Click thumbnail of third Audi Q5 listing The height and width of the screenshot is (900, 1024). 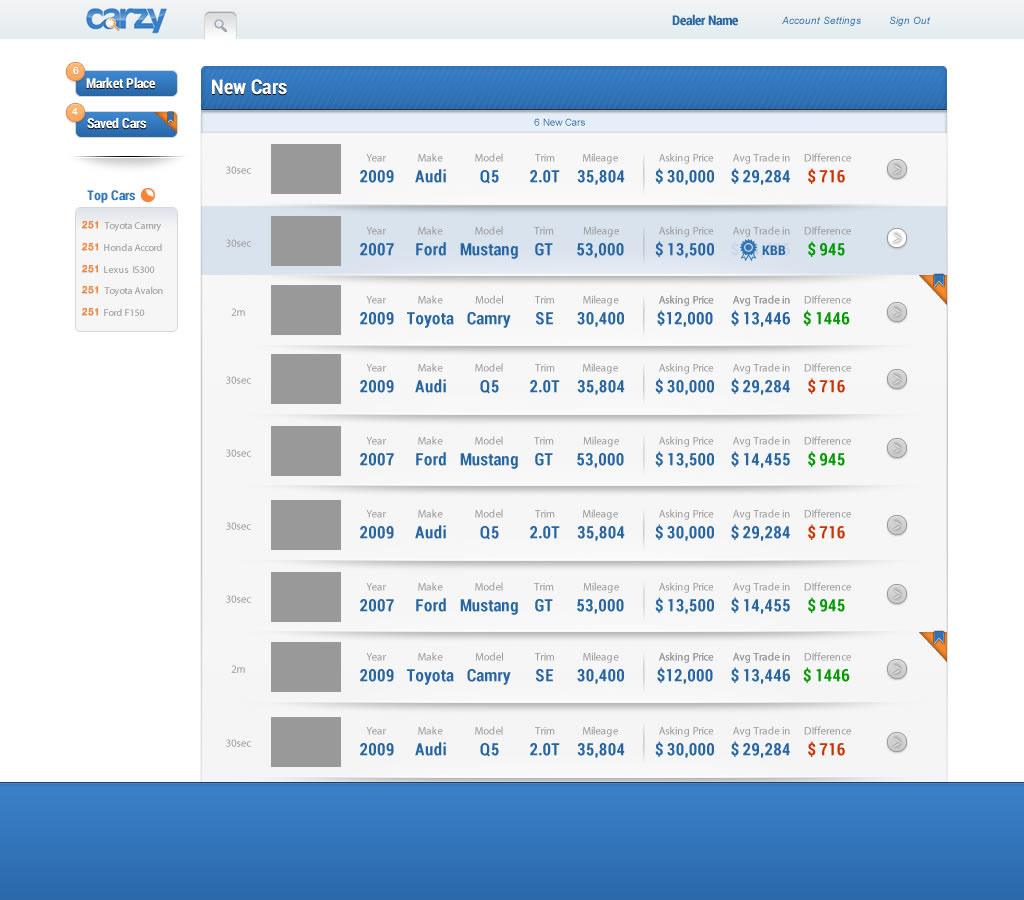[x=306, y=525]
